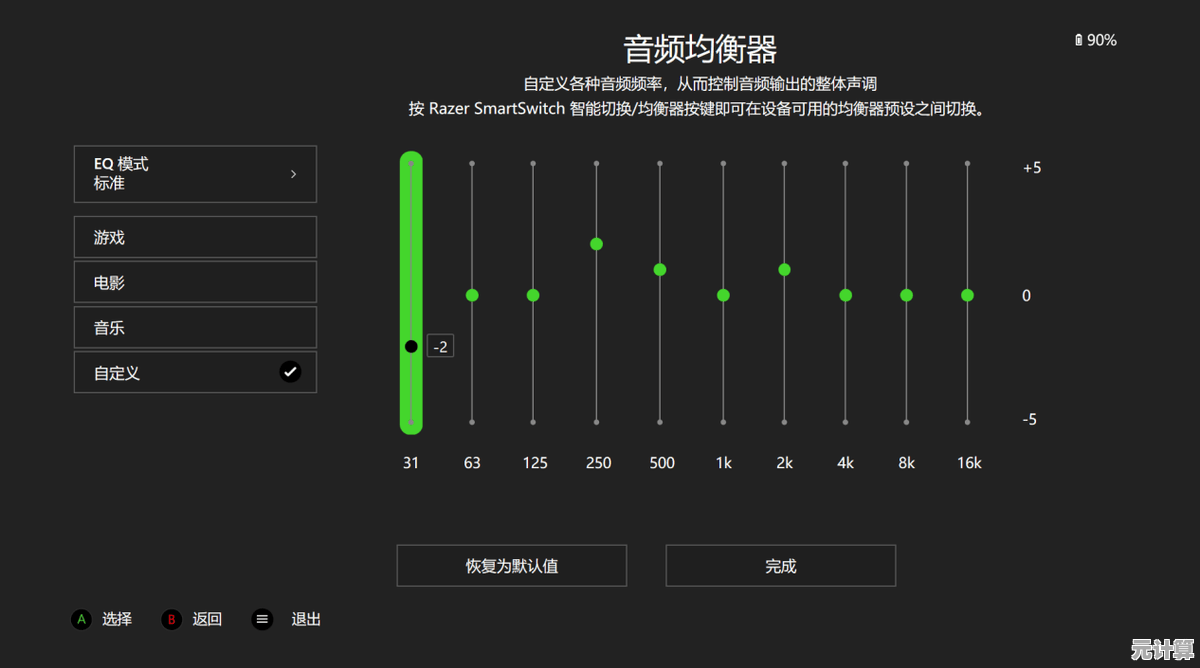Click the 自定义各种音频频率 description line

point(700,84)
